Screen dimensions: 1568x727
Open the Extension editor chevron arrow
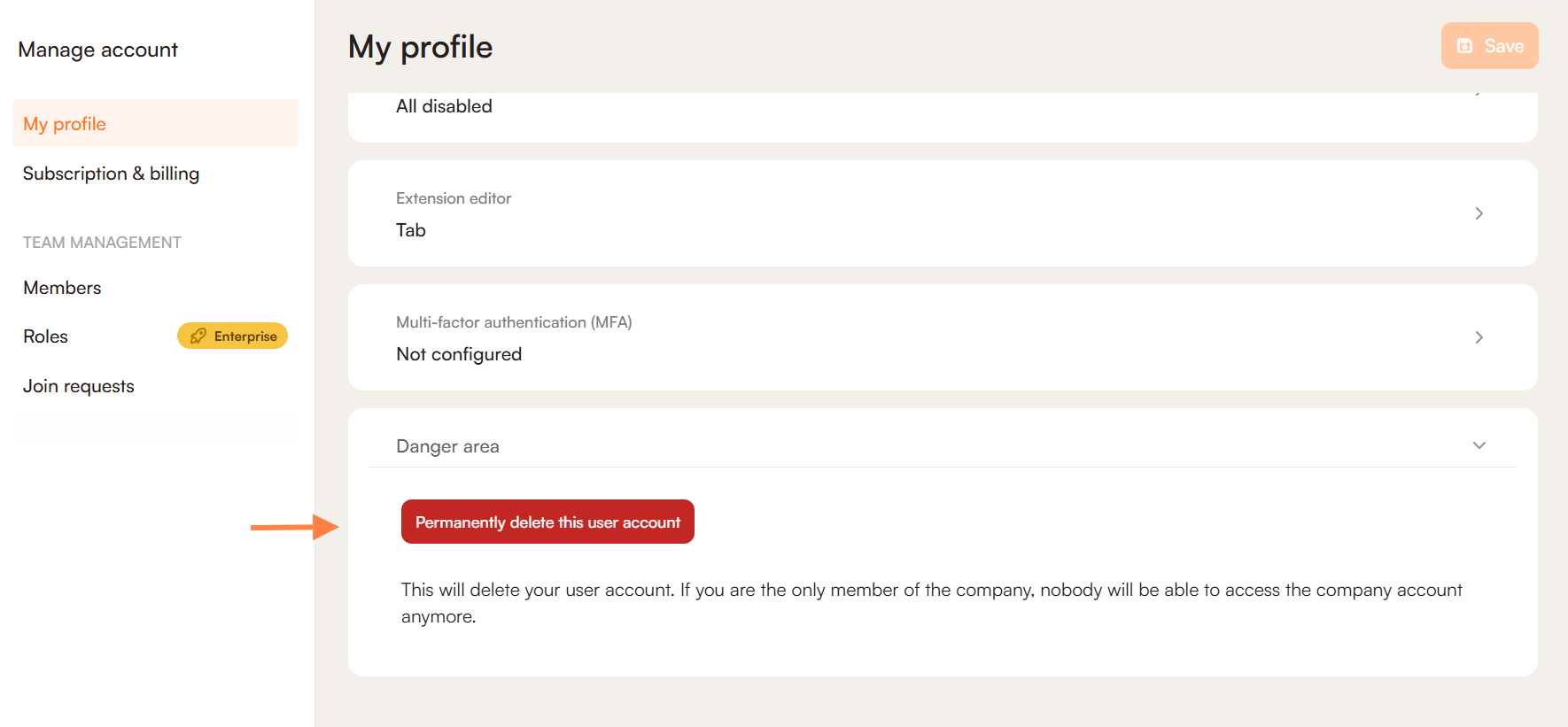tap(1479, 213)
